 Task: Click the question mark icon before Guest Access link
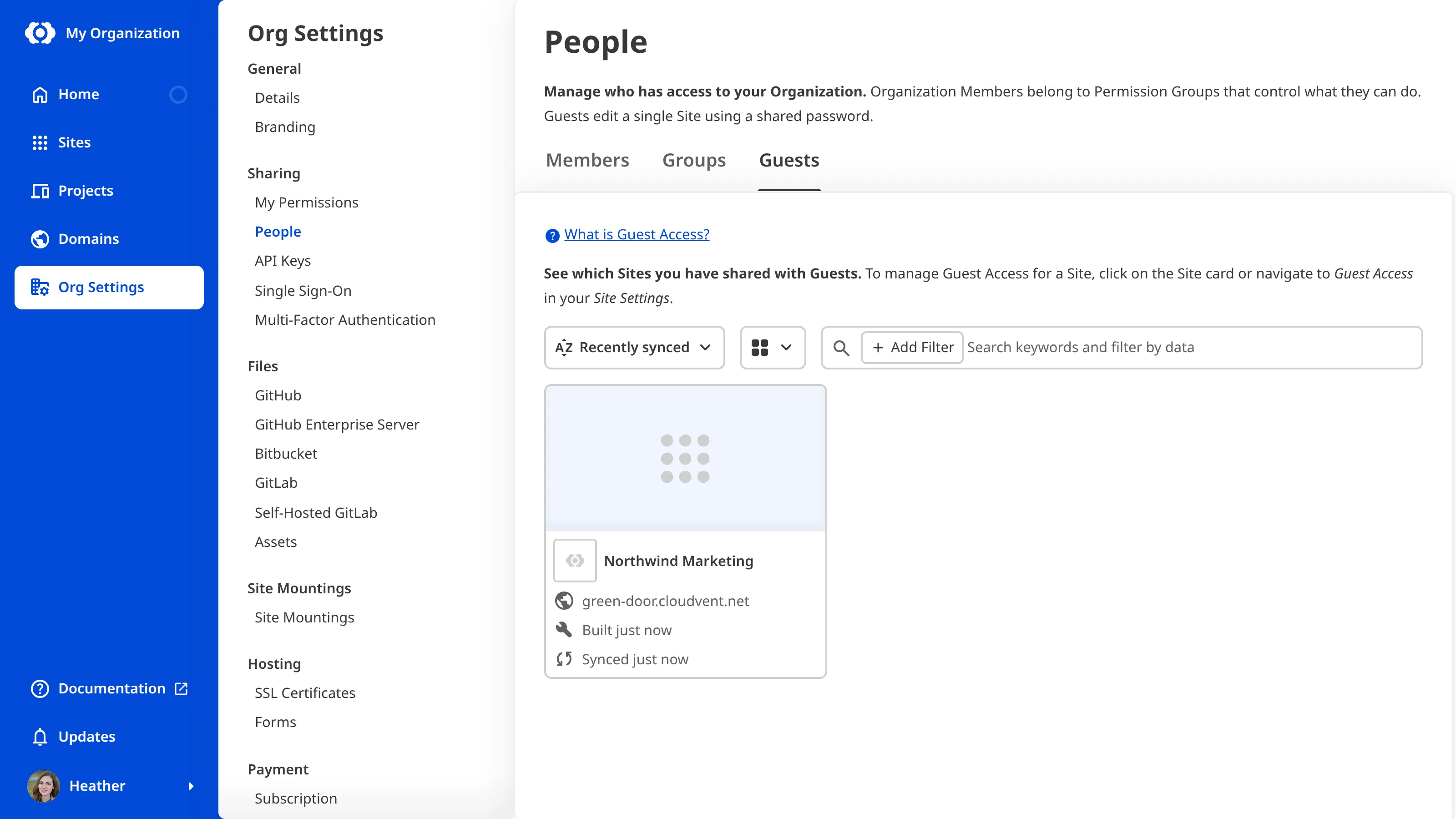tap(551, 235)
